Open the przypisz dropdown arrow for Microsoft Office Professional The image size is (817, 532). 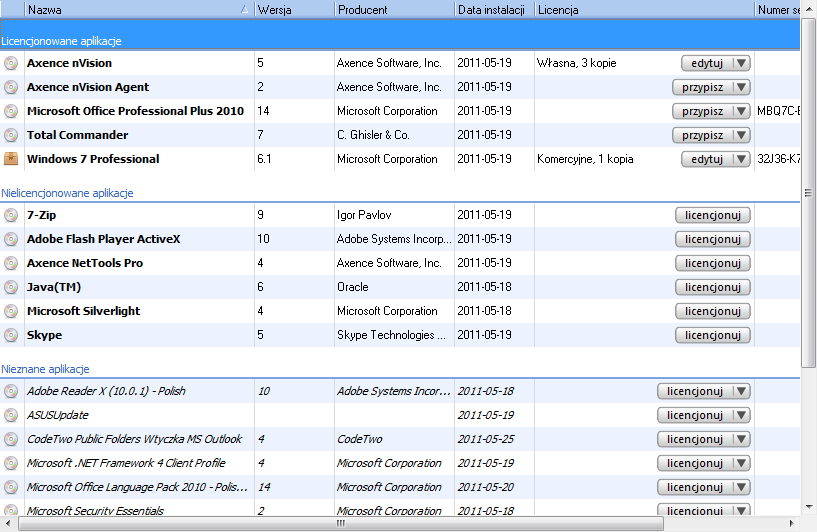(x=741, y=111)
